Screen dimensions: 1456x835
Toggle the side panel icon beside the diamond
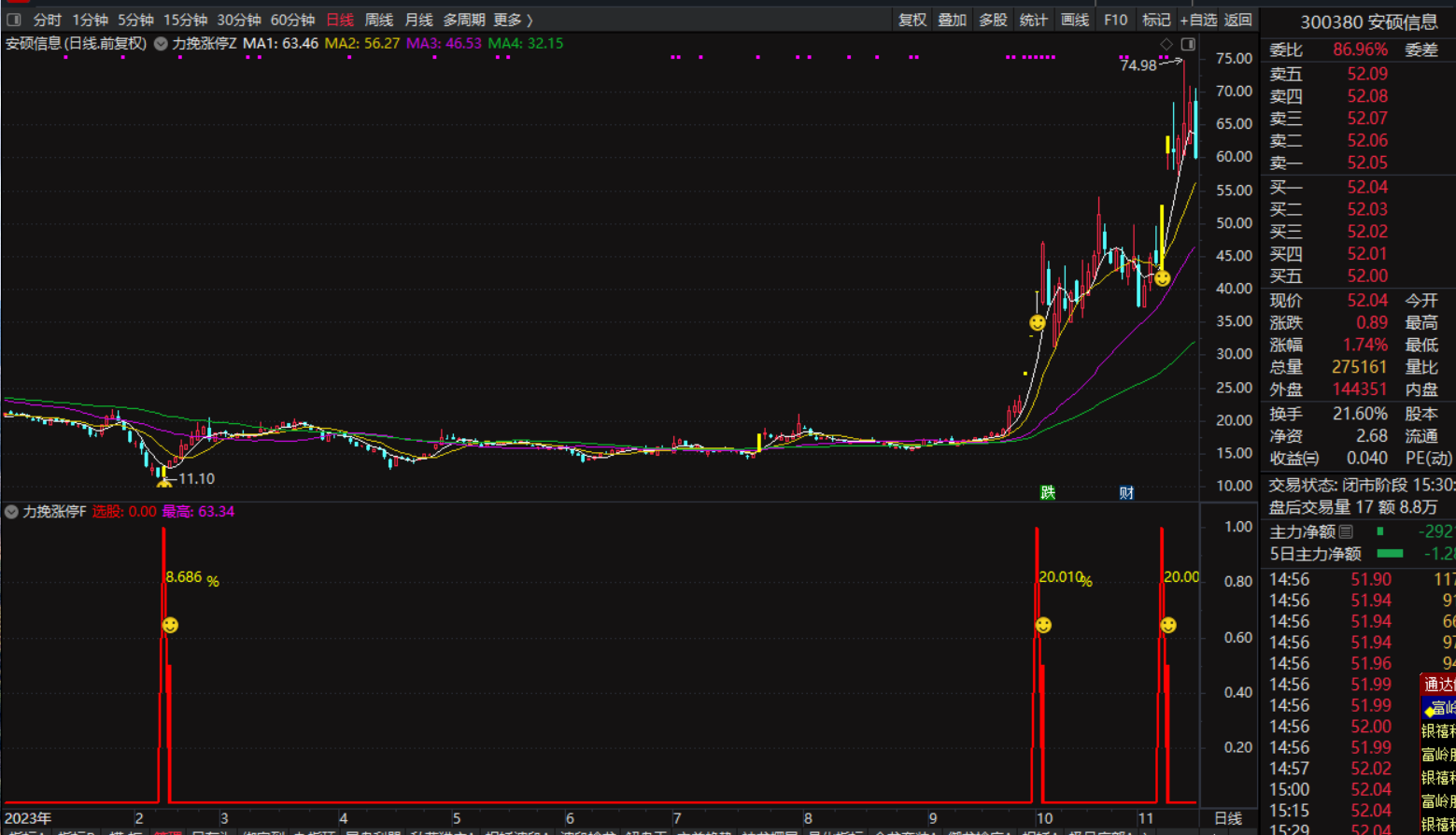coord(1188,44)
